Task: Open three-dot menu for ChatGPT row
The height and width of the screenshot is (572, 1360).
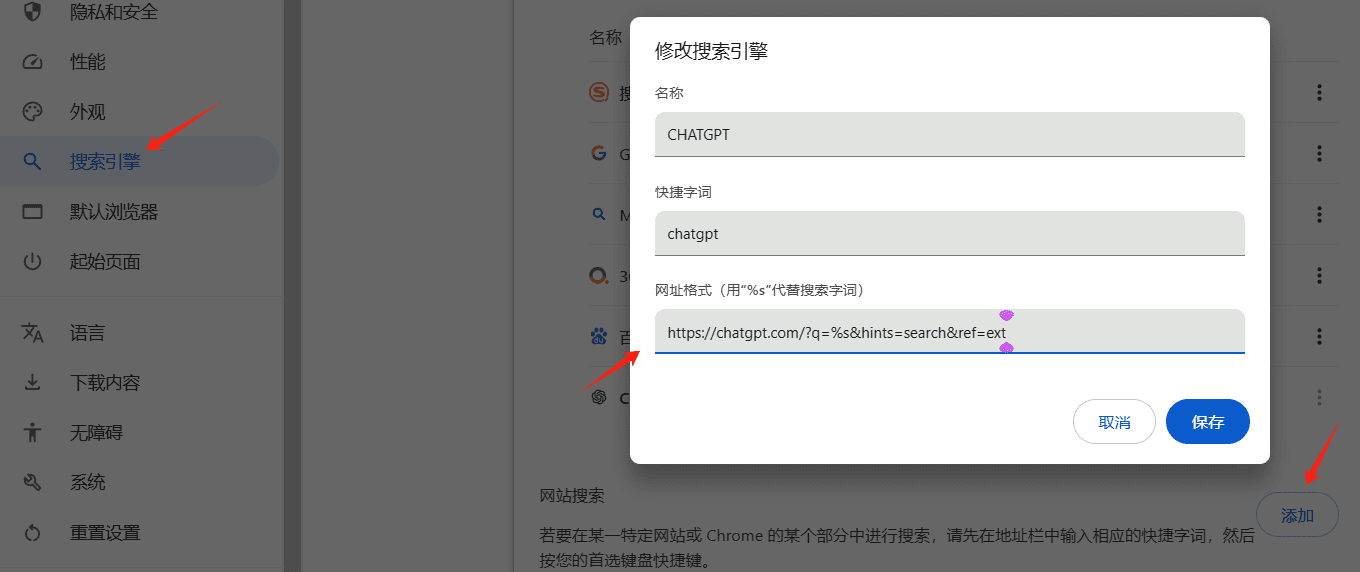Action: 1319,397
